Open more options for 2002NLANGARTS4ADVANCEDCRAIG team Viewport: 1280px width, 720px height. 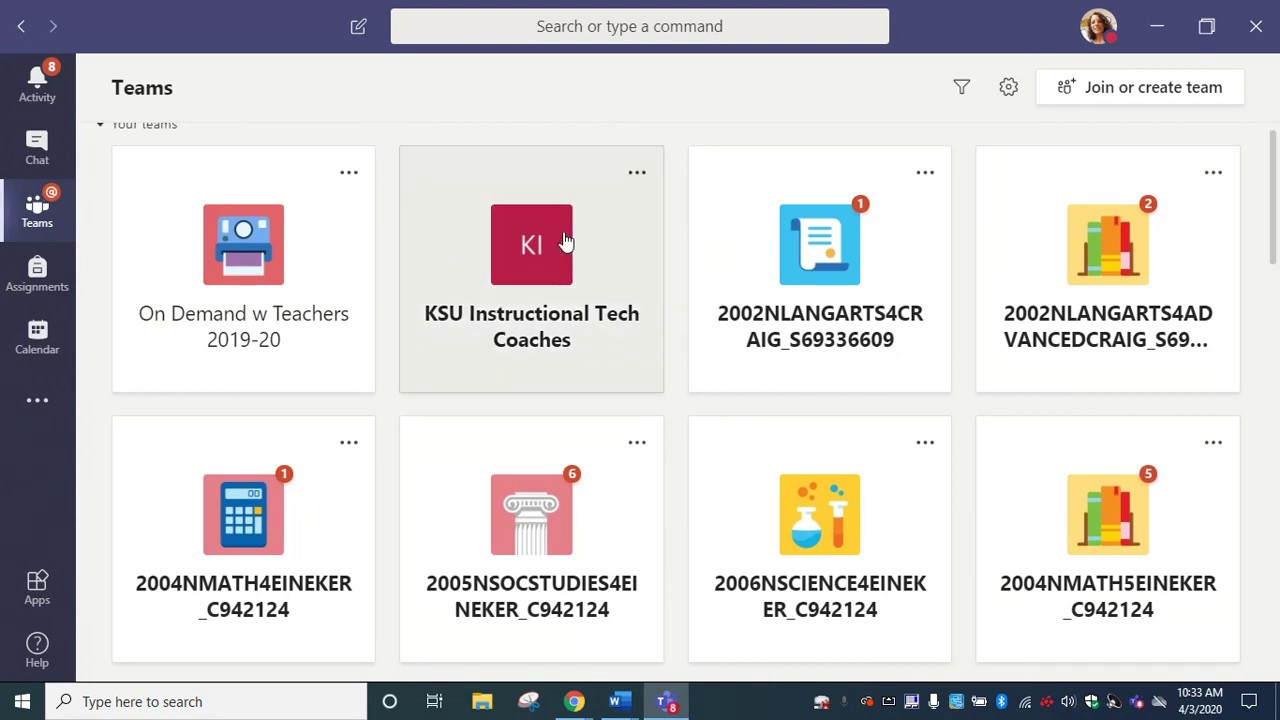coord(1213,172)
